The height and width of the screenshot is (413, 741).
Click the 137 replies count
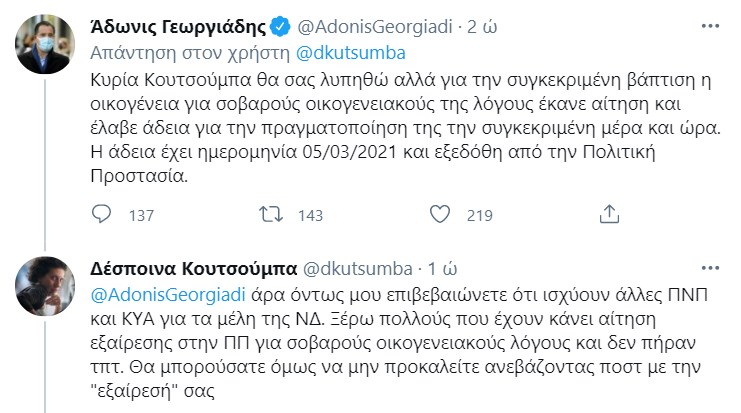(143, 215)
